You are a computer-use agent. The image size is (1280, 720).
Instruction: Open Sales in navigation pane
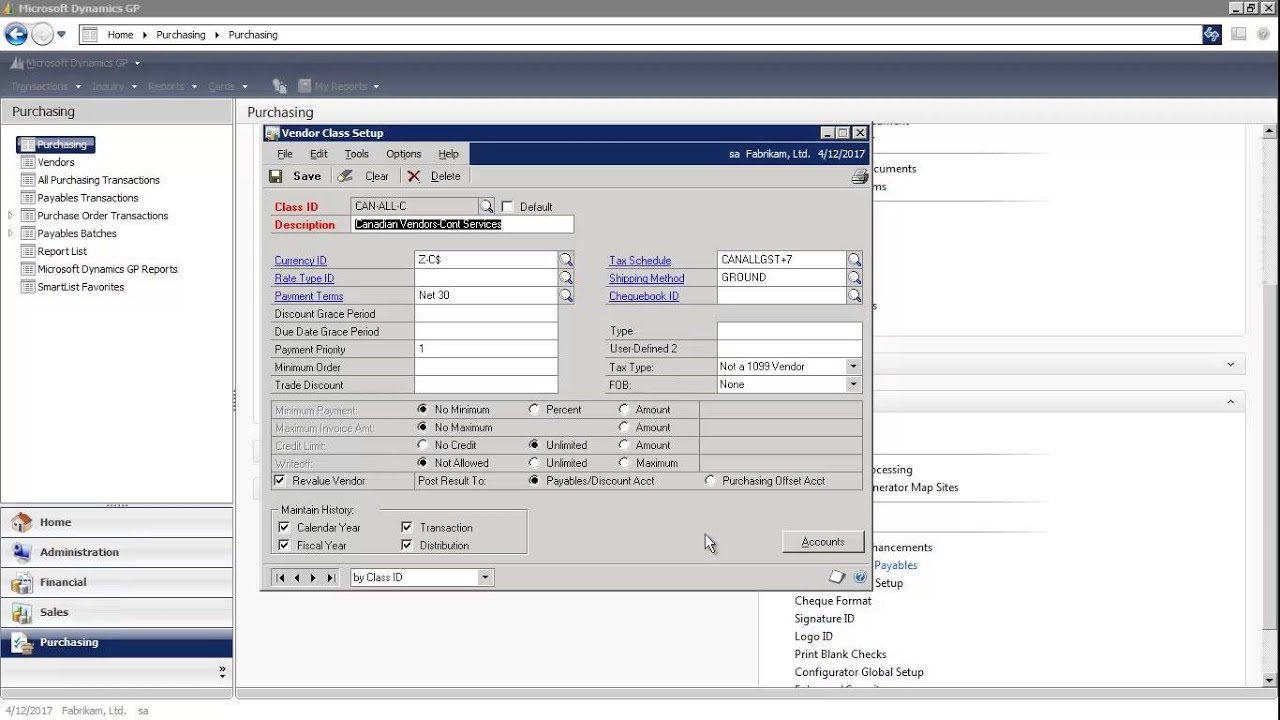[x=116, y=612]
